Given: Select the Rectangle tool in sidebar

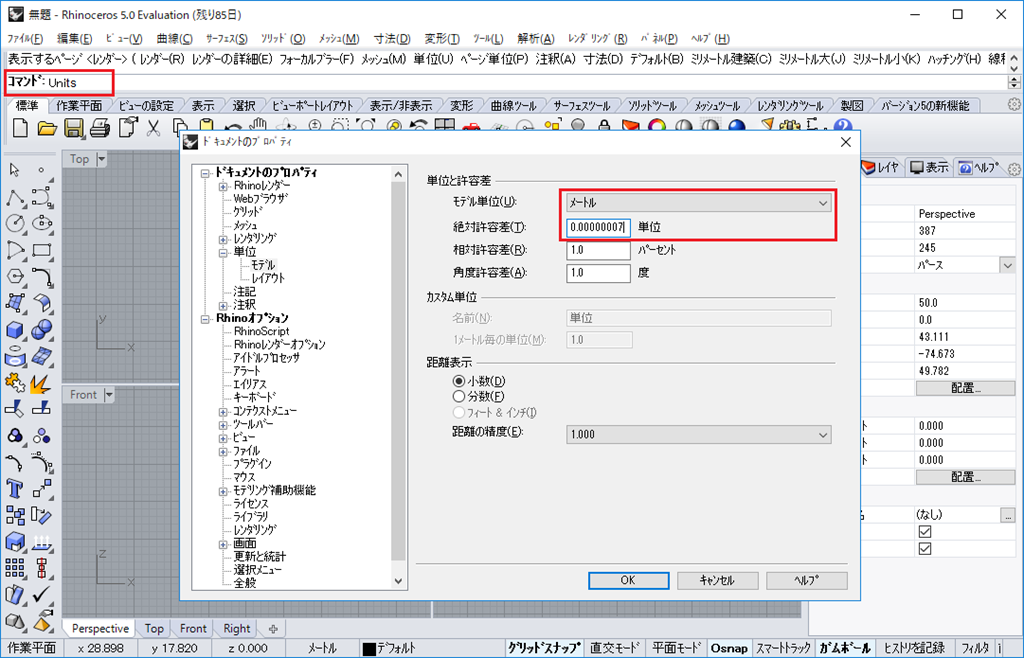Looking at the screenshot, I should pos(42,251).
